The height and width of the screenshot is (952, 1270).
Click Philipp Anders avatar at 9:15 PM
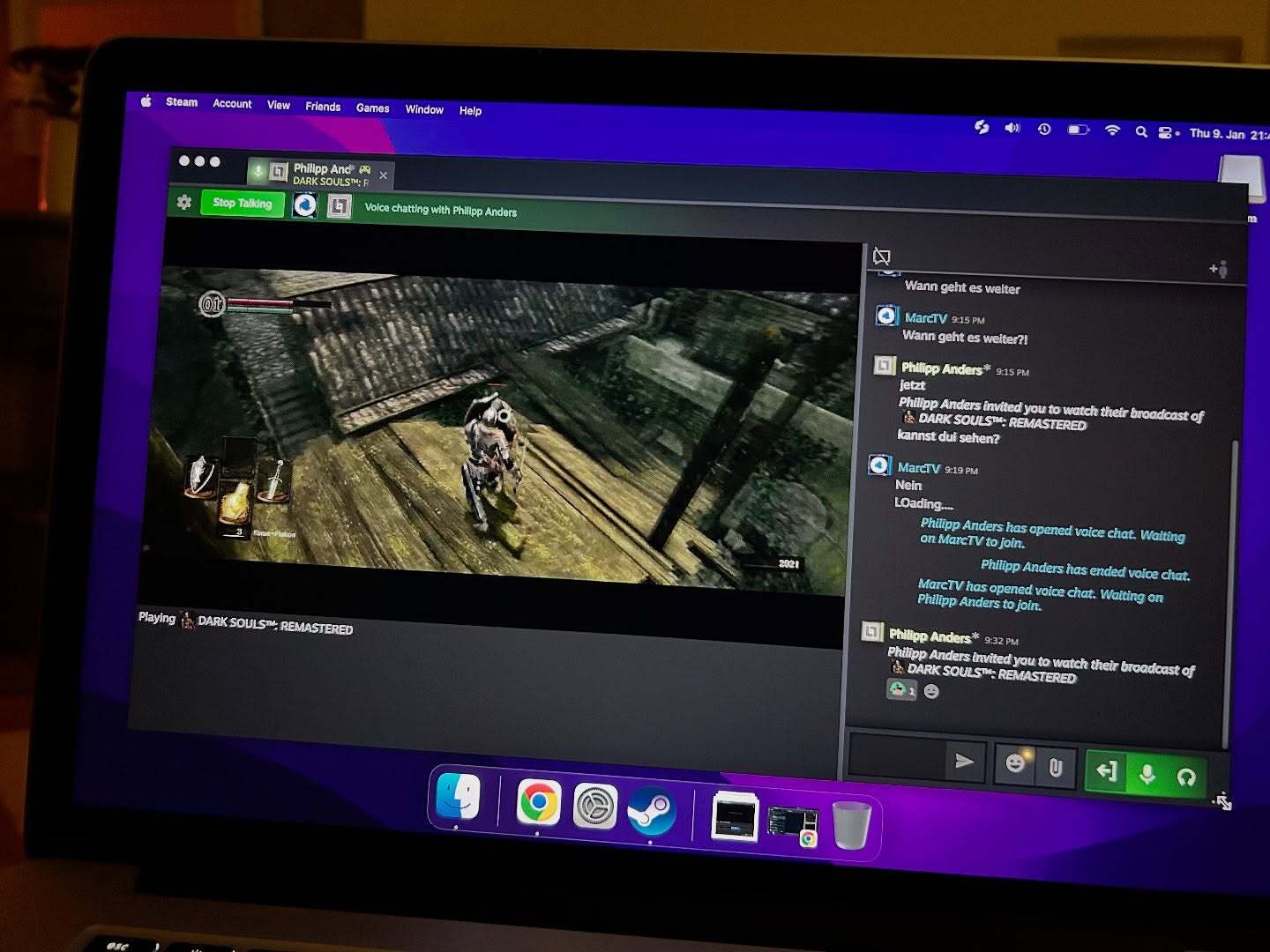(884, 365)
